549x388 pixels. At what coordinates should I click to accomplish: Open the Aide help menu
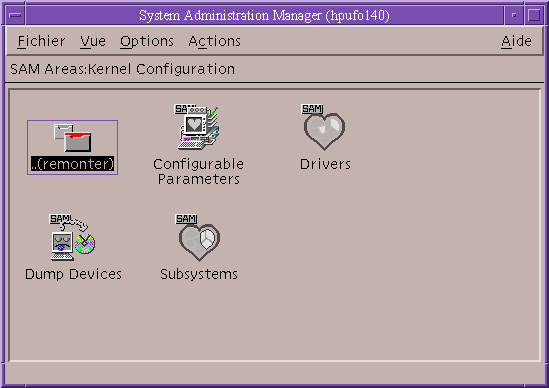pos(516,41)
